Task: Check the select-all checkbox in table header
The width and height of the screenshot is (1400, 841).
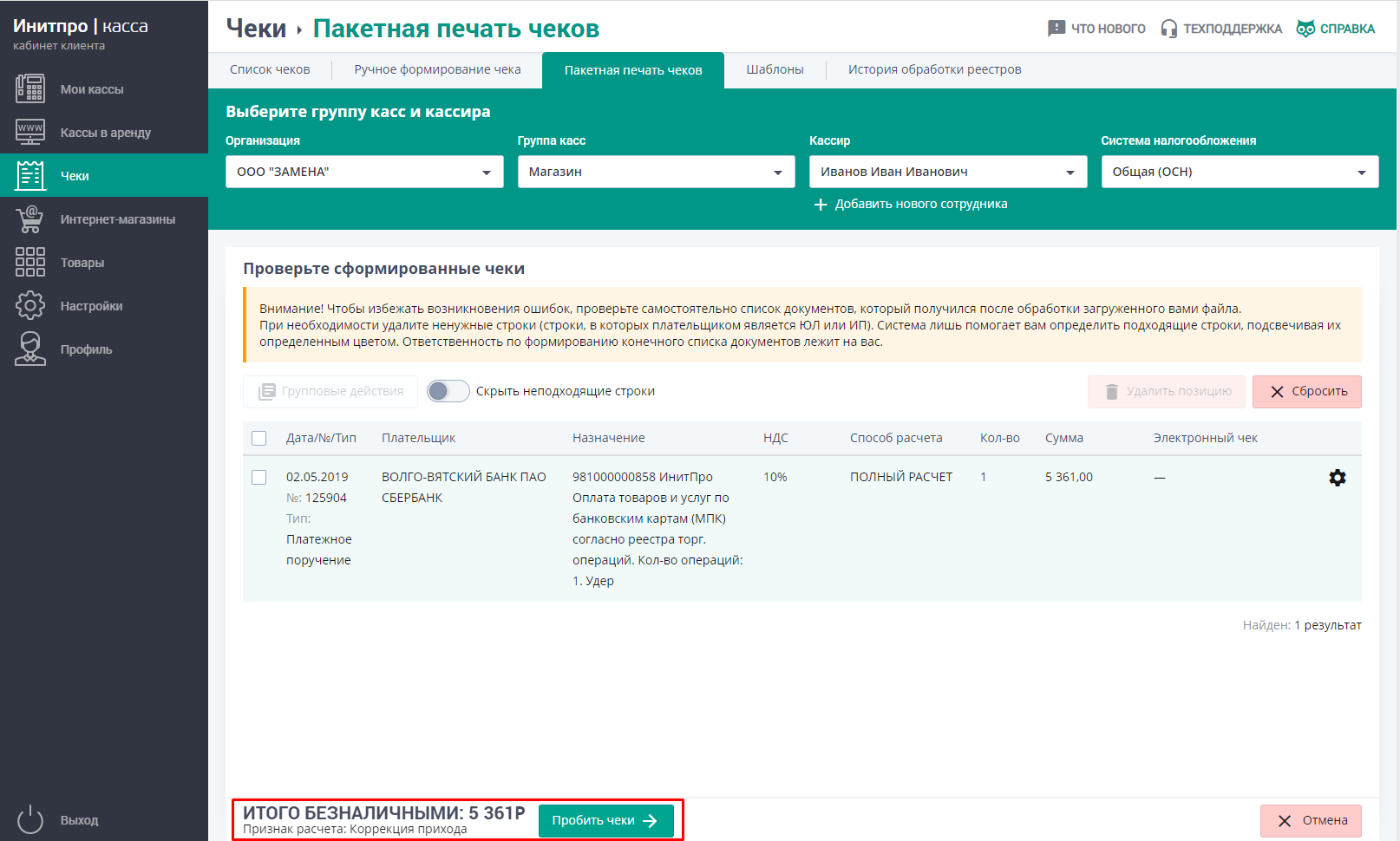Action: [x=258, y=438]
